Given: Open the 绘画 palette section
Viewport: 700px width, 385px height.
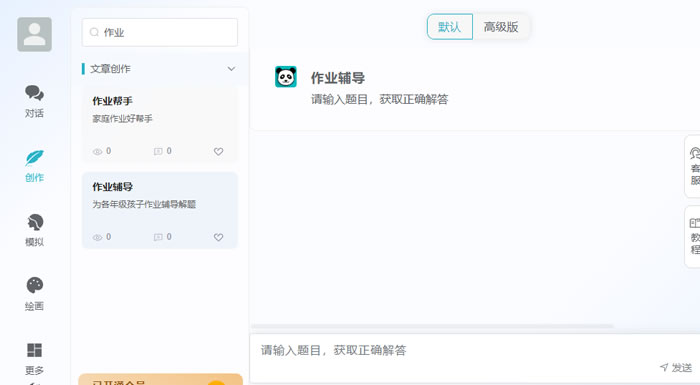Looking at the screenshot, I should coord(34,294).
